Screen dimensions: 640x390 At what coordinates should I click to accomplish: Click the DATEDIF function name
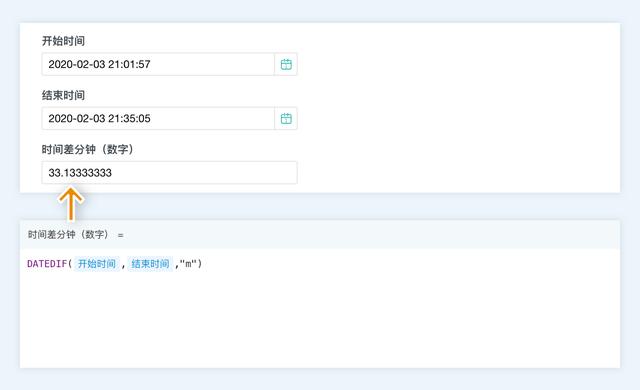(x=47, y=264)
